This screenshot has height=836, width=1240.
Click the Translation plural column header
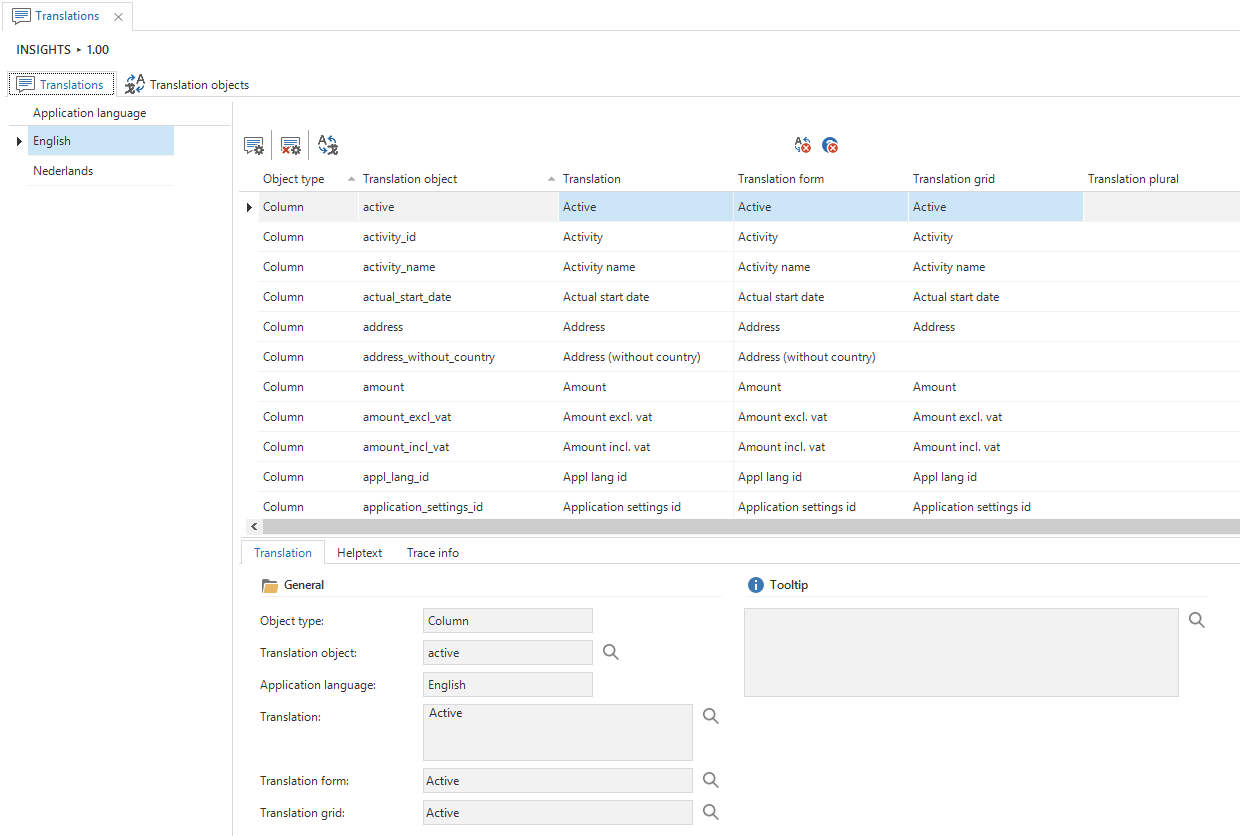click(x=1133, y=179)
